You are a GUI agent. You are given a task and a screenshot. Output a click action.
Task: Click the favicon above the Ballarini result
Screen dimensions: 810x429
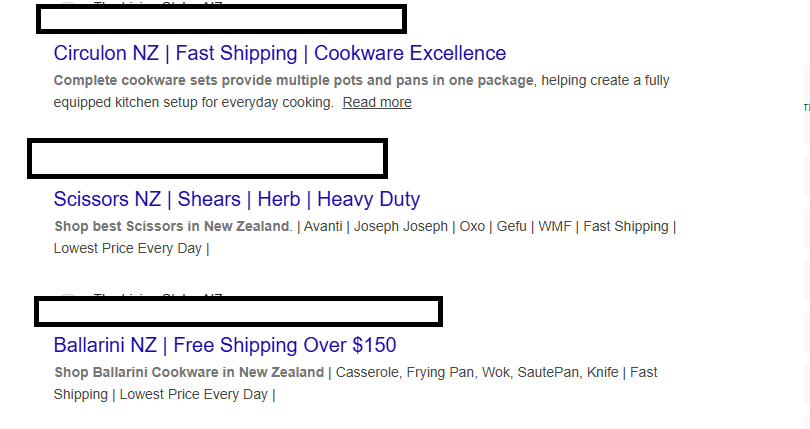coord(67,297)
